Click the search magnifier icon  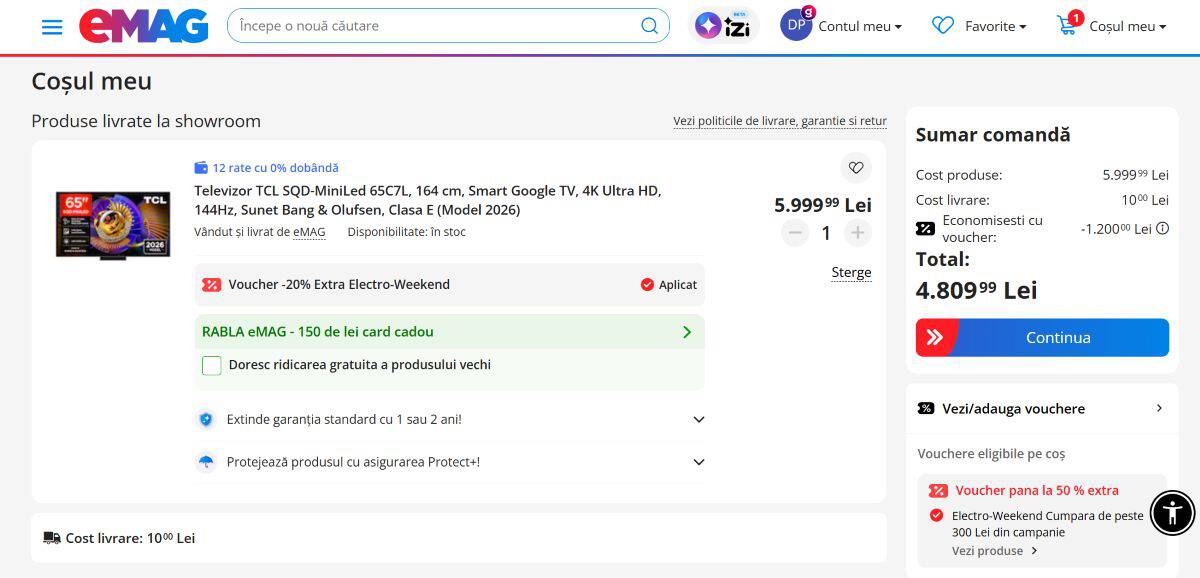pyautogui.click(x=650, y=26)
